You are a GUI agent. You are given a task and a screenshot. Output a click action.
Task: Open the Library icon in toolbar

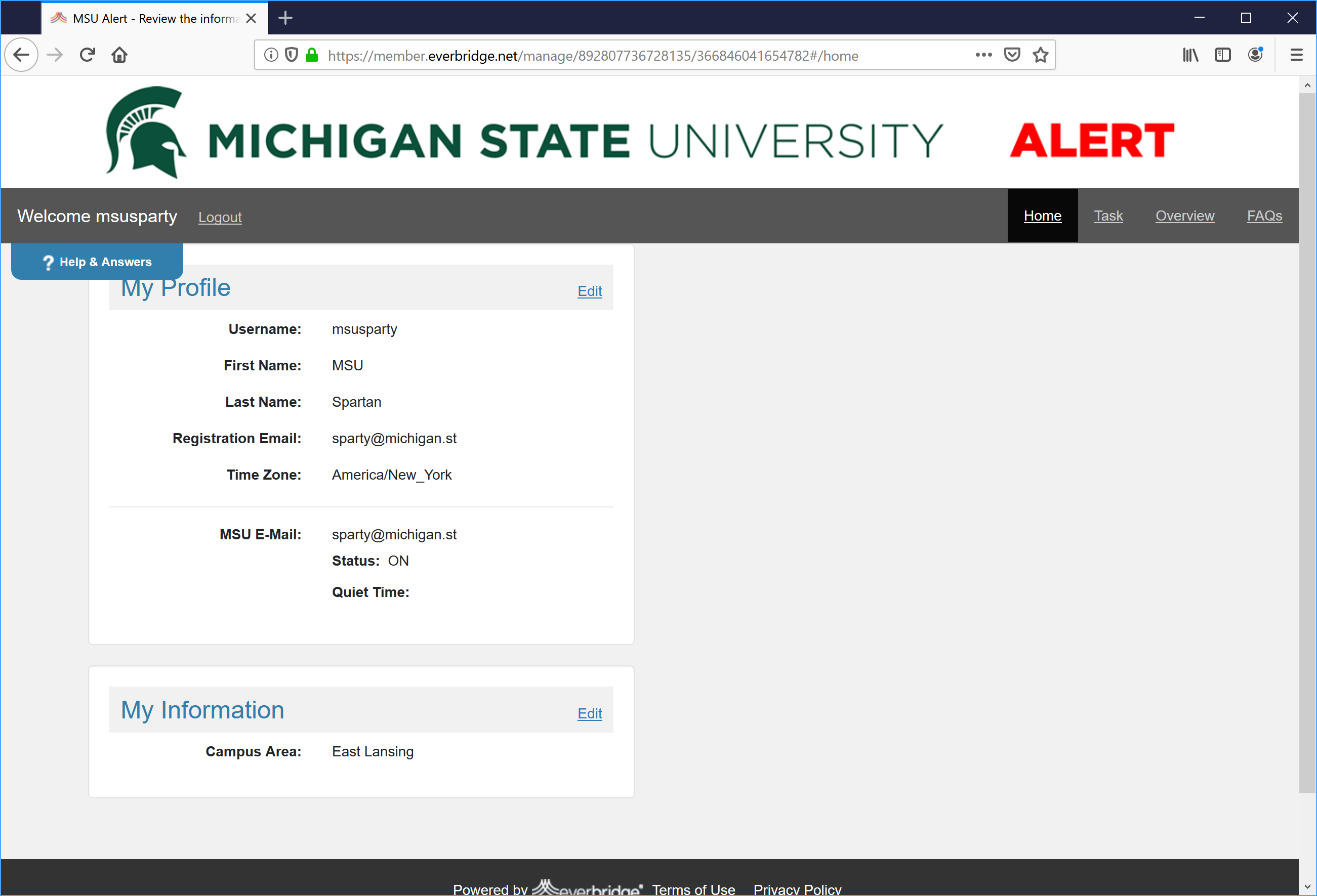pyautogui.click(x=1190, y=55)
